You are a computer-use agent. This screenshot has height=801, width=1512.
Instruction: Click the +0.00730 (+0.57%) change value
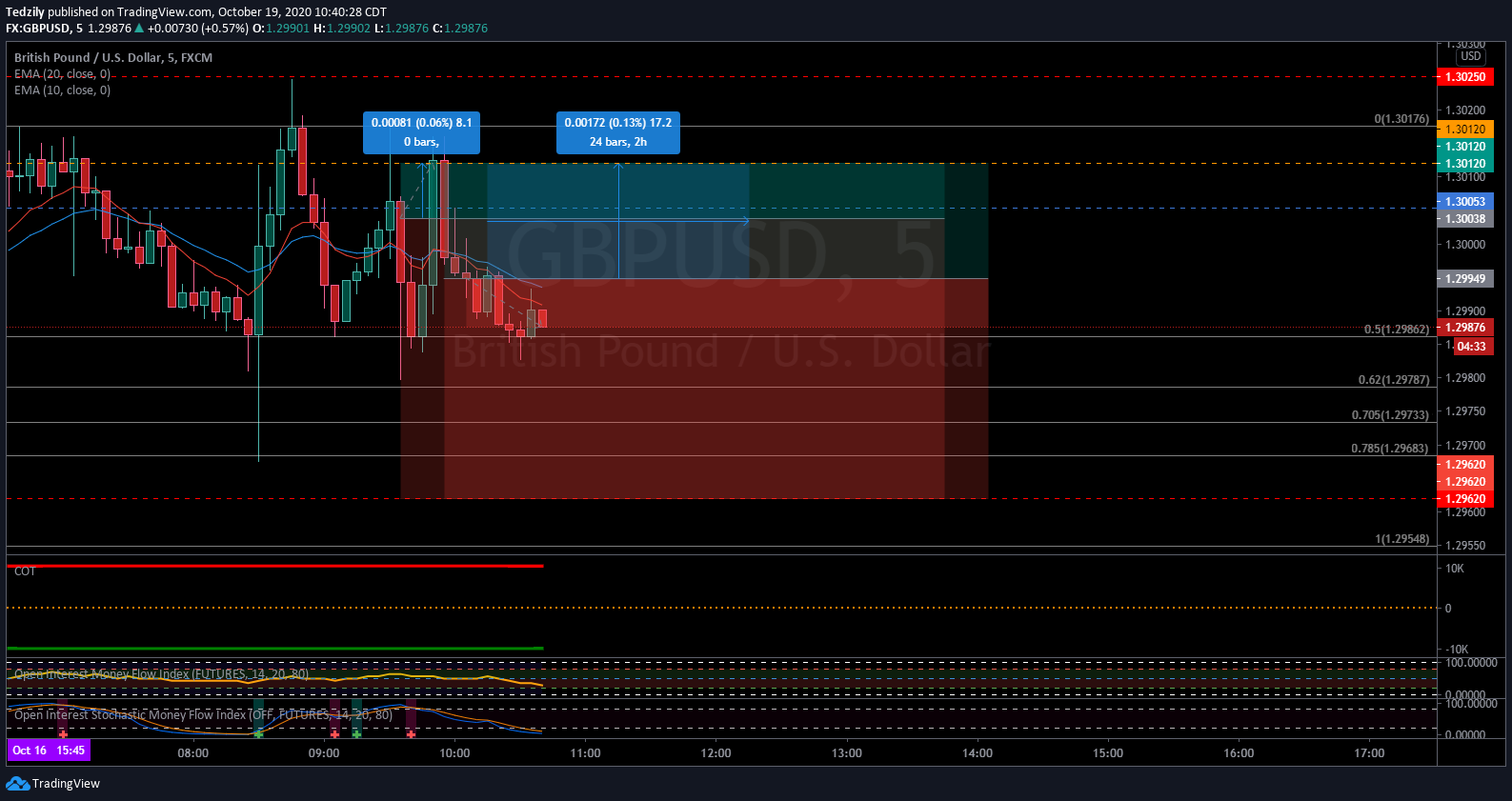(x=198, y=29)
